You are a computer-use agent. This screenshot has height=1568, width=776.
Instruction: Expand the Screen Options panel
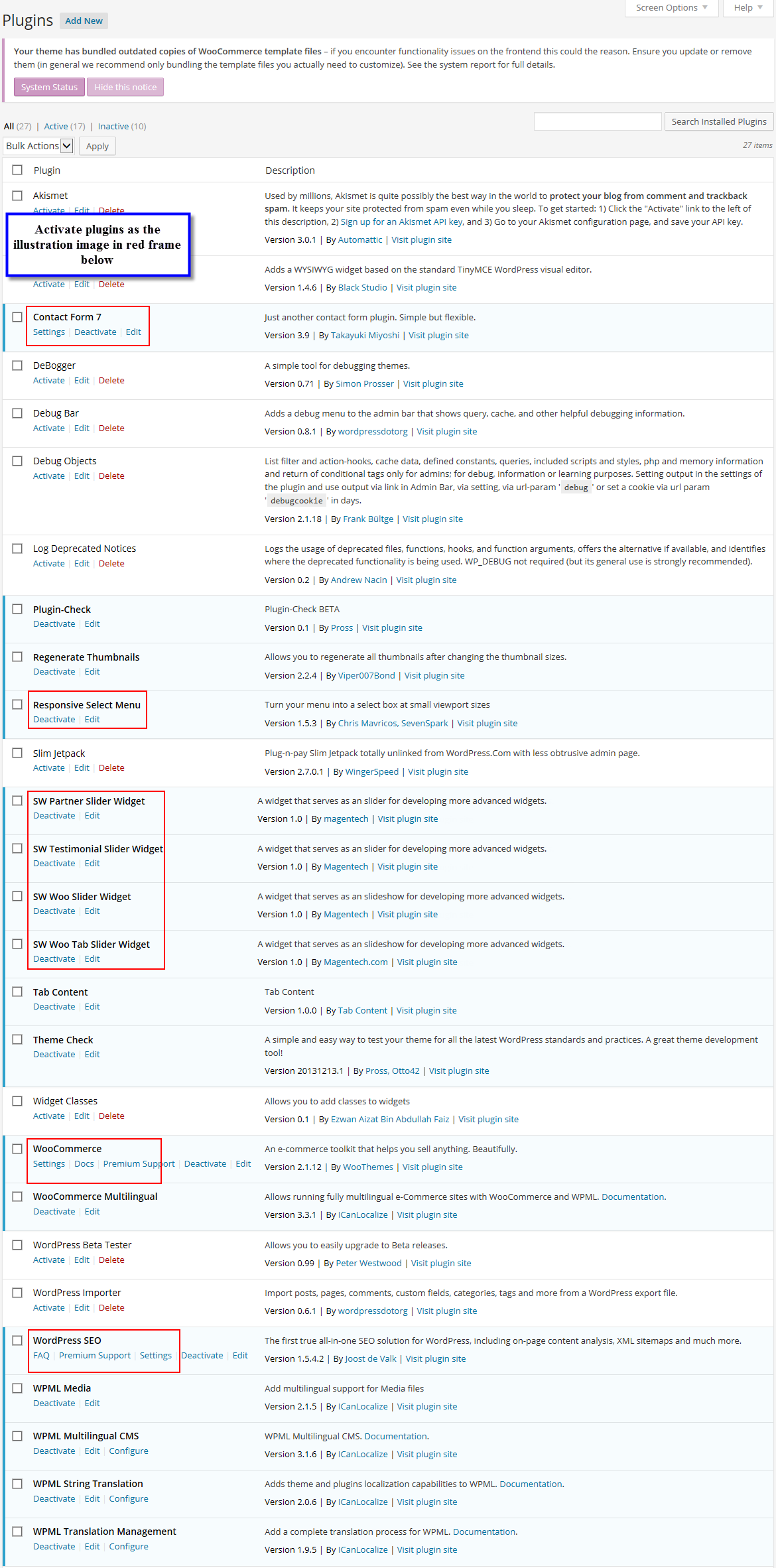coord(671,8)
